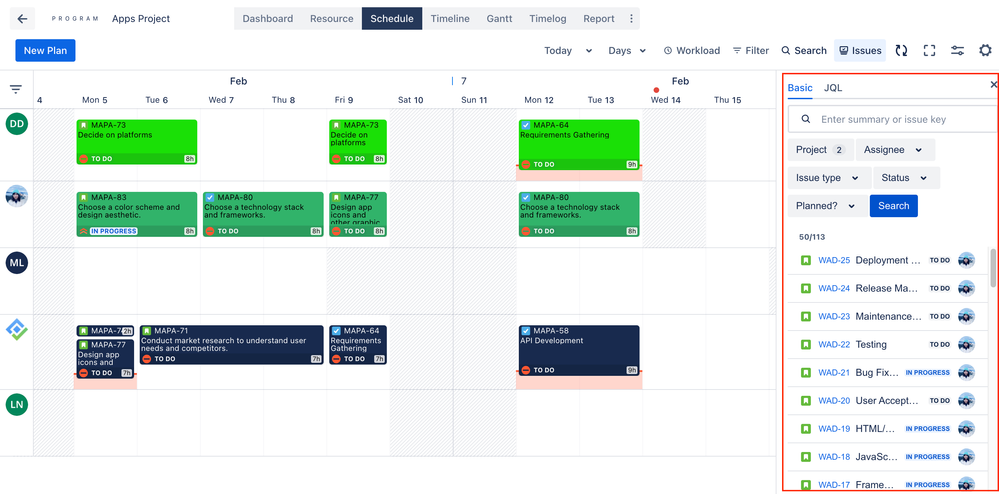Click the Mon 12 date header
Image resolution: width=999 pixels, height=494 pixels.
[x=539, y=100]
